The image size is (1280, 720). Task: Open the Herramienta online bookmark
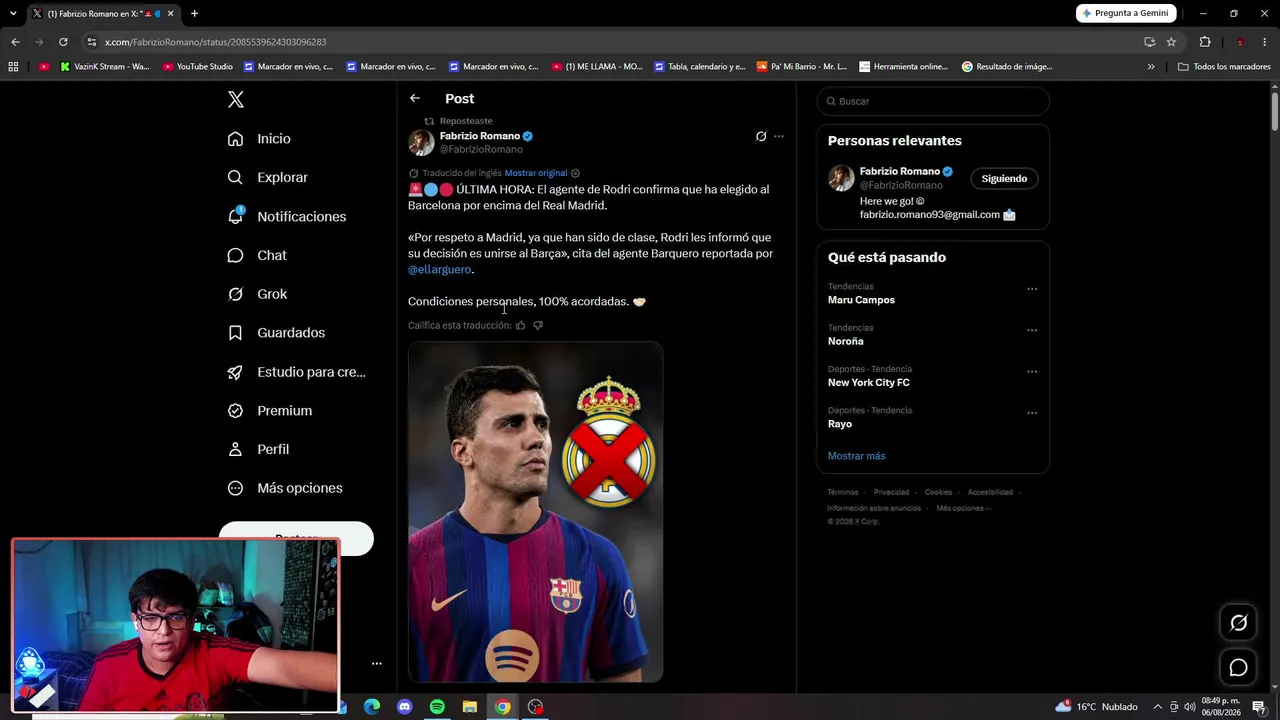[903, 67]
